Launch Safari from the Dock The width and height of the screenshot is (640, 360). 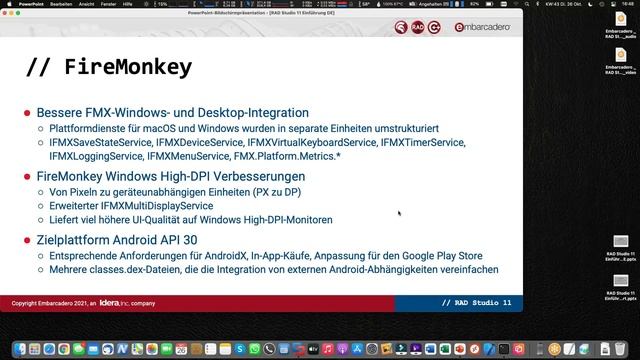49,349
